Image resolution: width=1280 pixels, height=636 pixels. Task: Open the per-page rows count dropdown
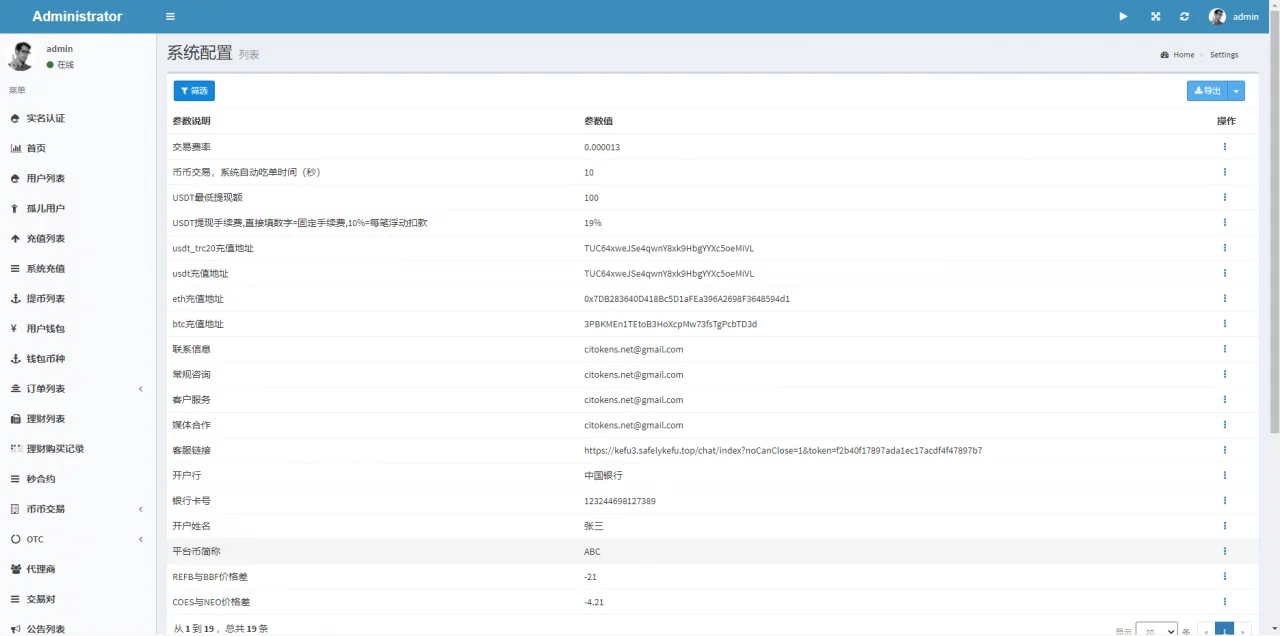[1156, 630]
